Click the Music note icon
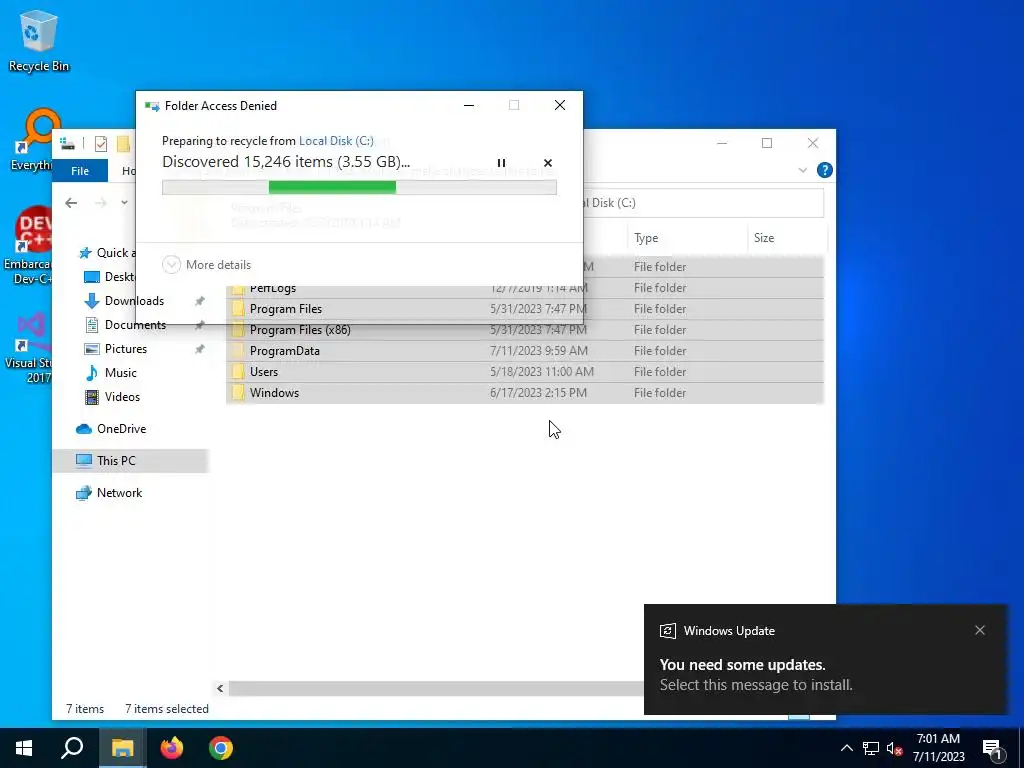This screenshot has width=1024, height=768. point(92,373)
